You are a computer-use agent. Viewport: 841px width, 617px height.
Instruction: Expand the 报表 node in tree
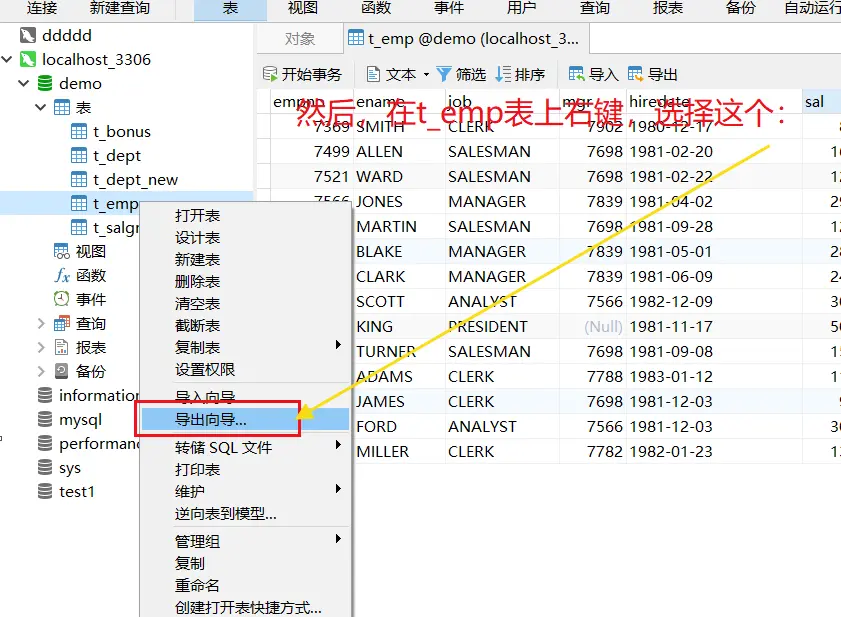click(x=41, y=348)
